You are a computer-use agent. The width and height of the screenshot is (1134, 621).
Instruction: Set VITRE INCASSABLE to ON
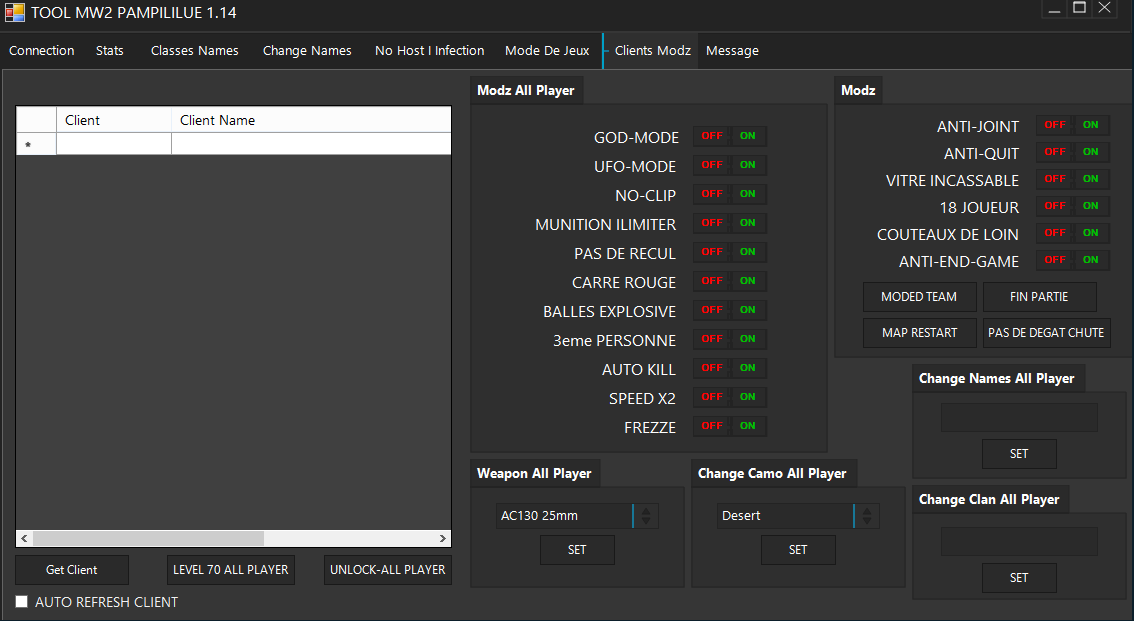[x=1091, y=179]
